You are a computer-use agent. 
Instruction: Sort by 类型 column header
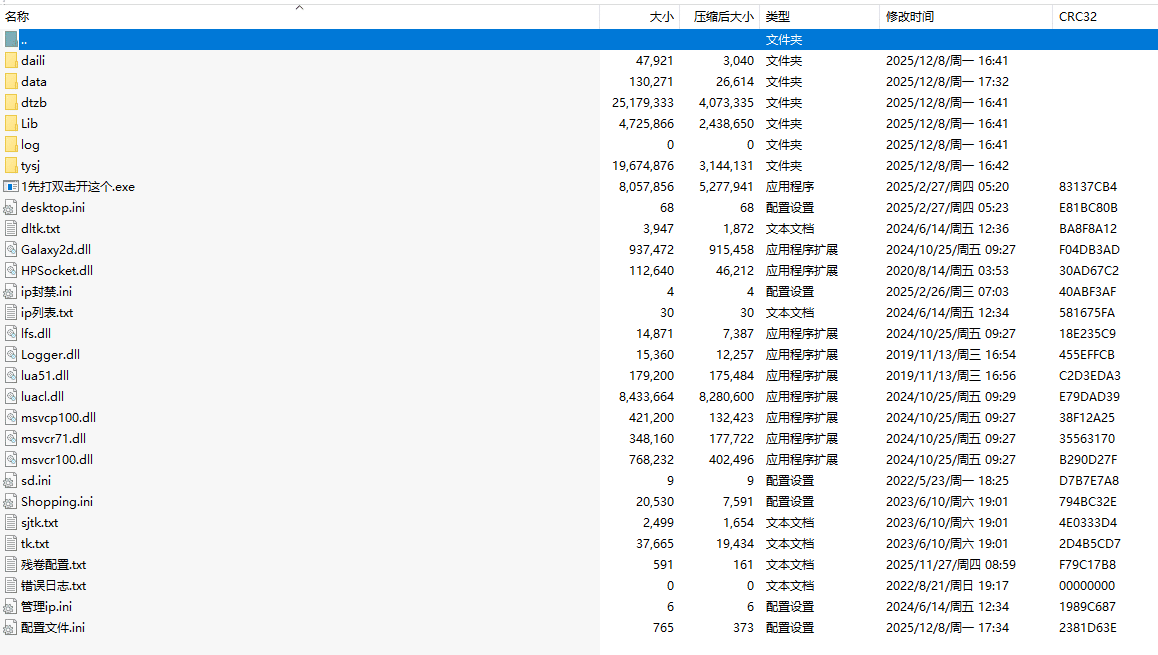tap(778, 17)
